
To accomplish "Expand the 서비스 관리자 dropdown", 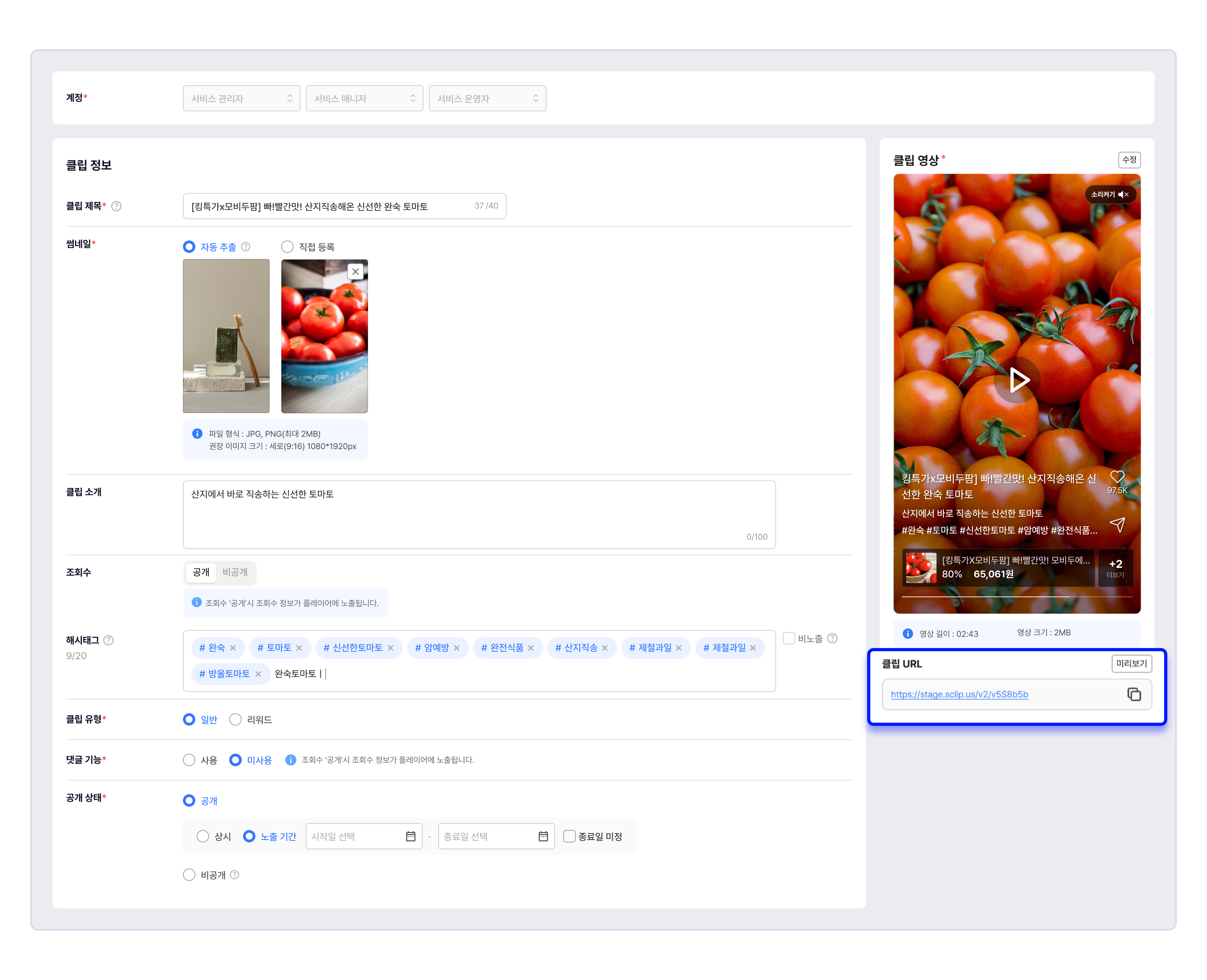I will pos(241,98).
